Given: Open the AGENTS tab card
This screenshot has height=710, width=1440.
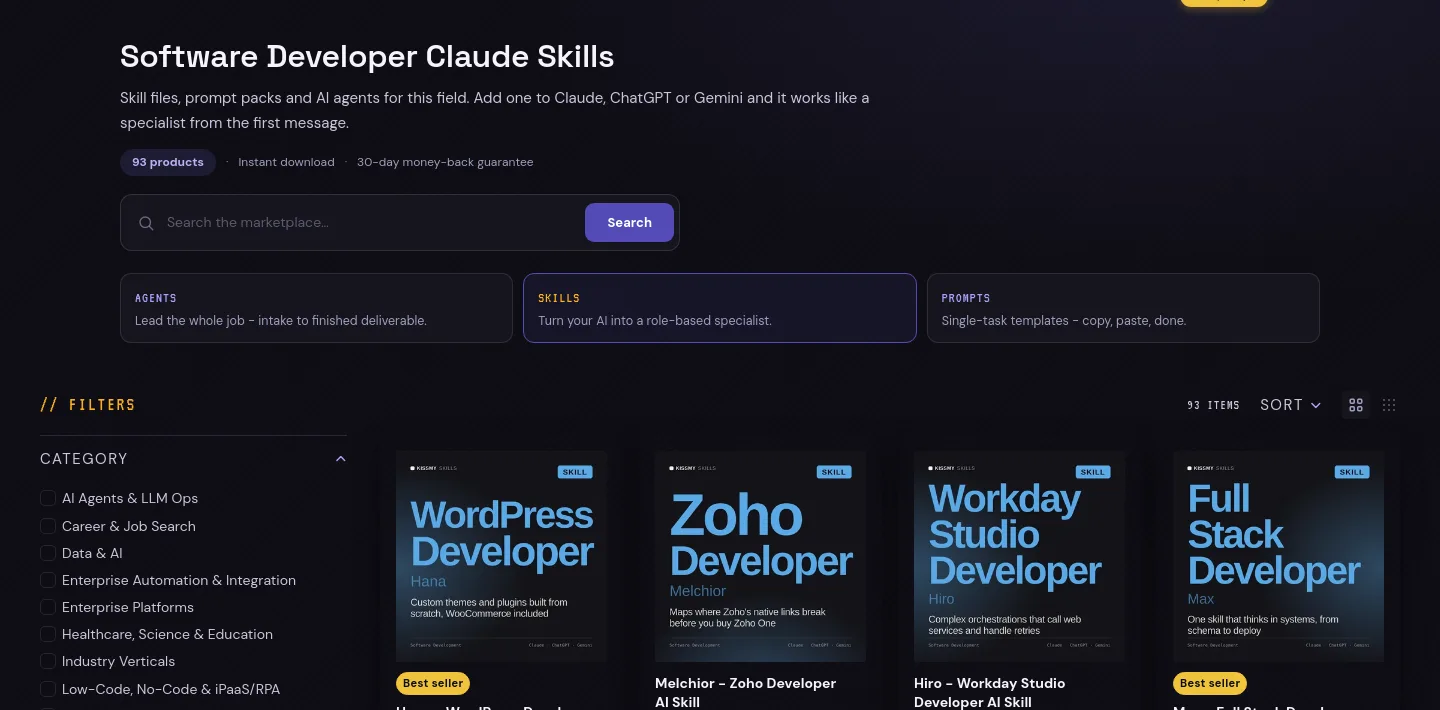Looking at the screenshot, I should tap(316, 308).
